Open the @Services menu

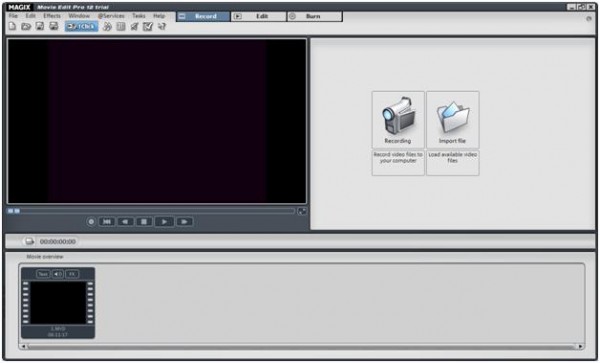[x=111, y=16]
